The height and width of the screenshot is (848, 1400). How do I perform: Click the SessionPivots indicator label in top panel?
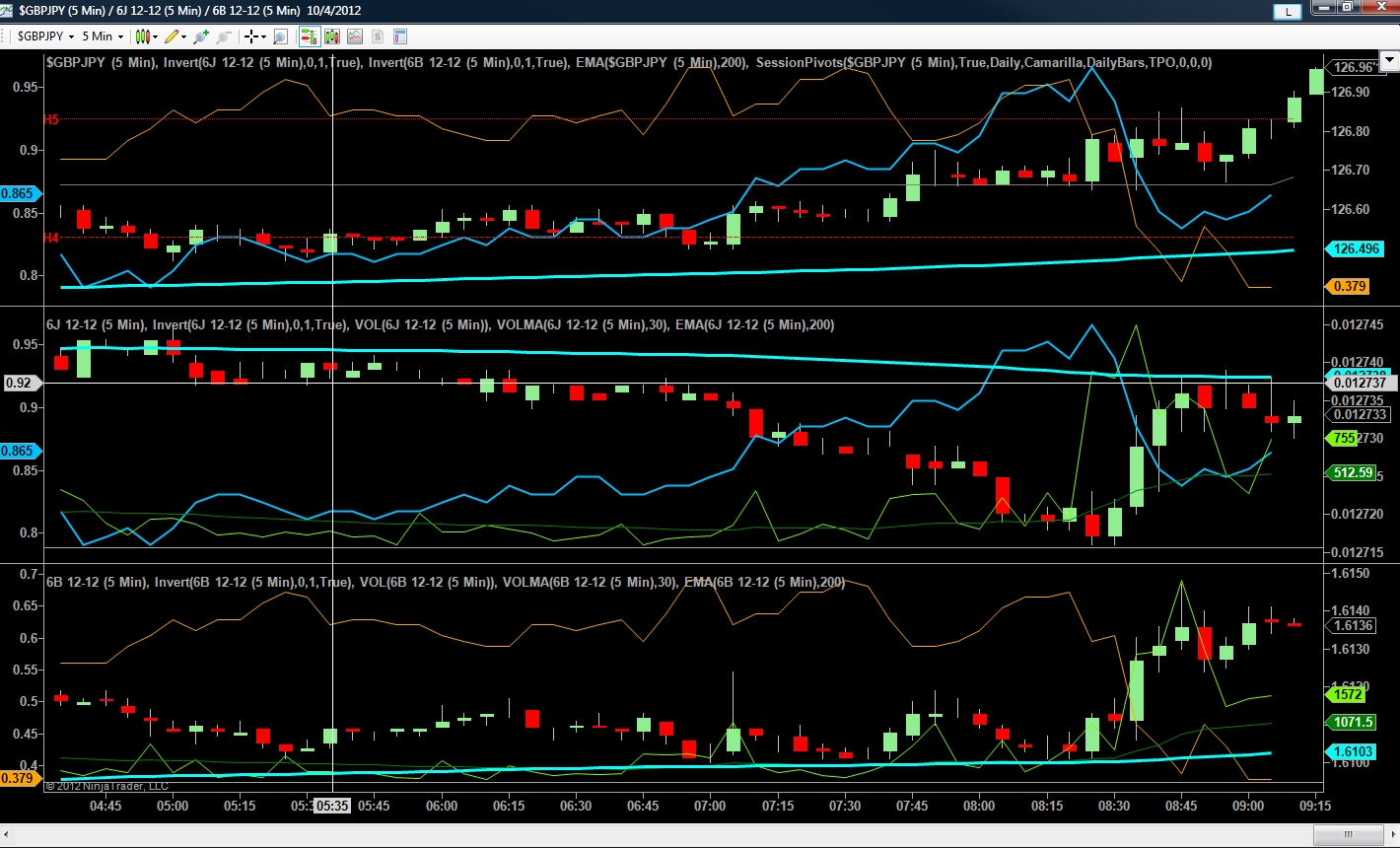(x=984, y=62)
